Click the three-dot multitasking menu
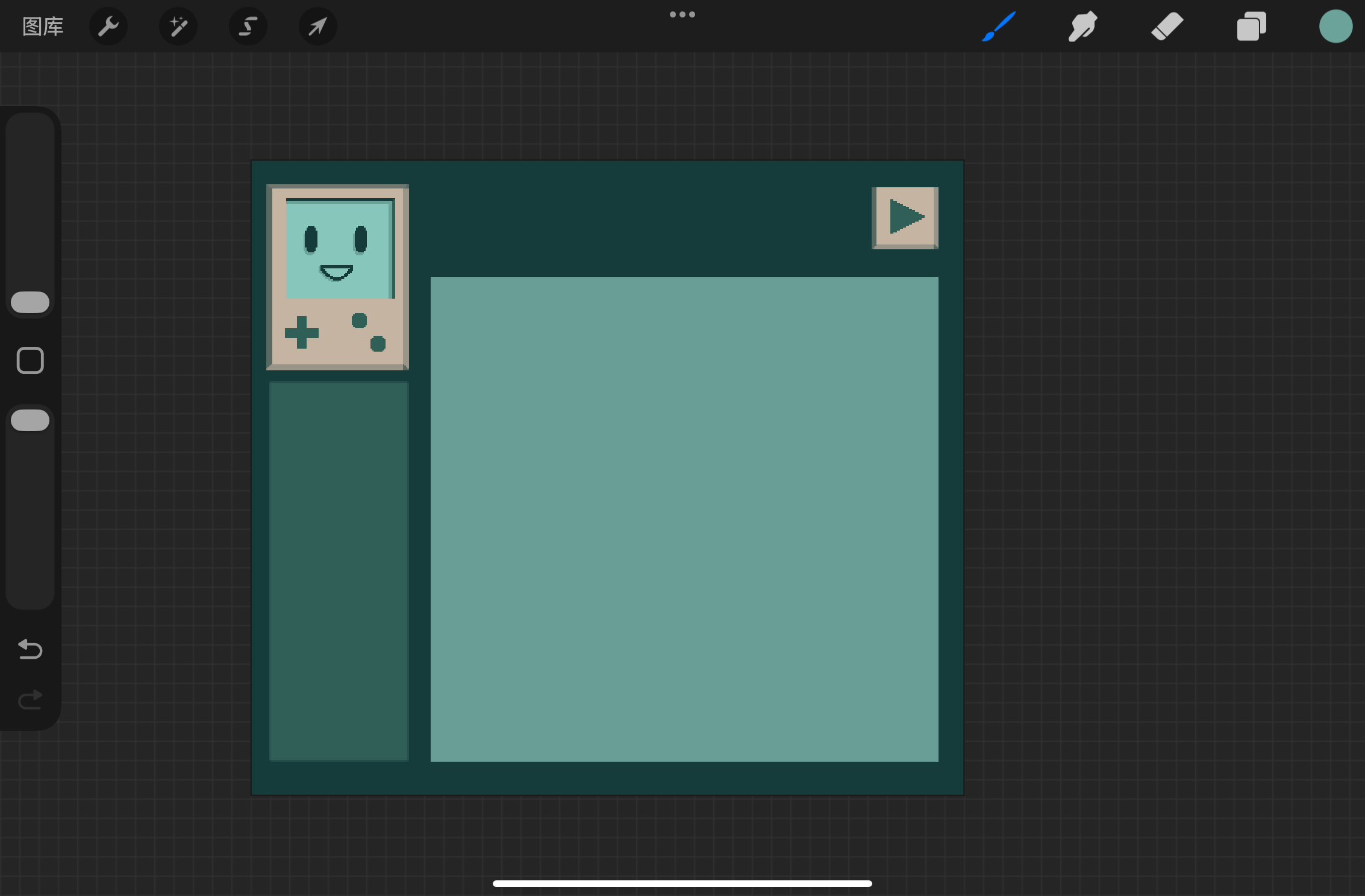 (682, 14)
